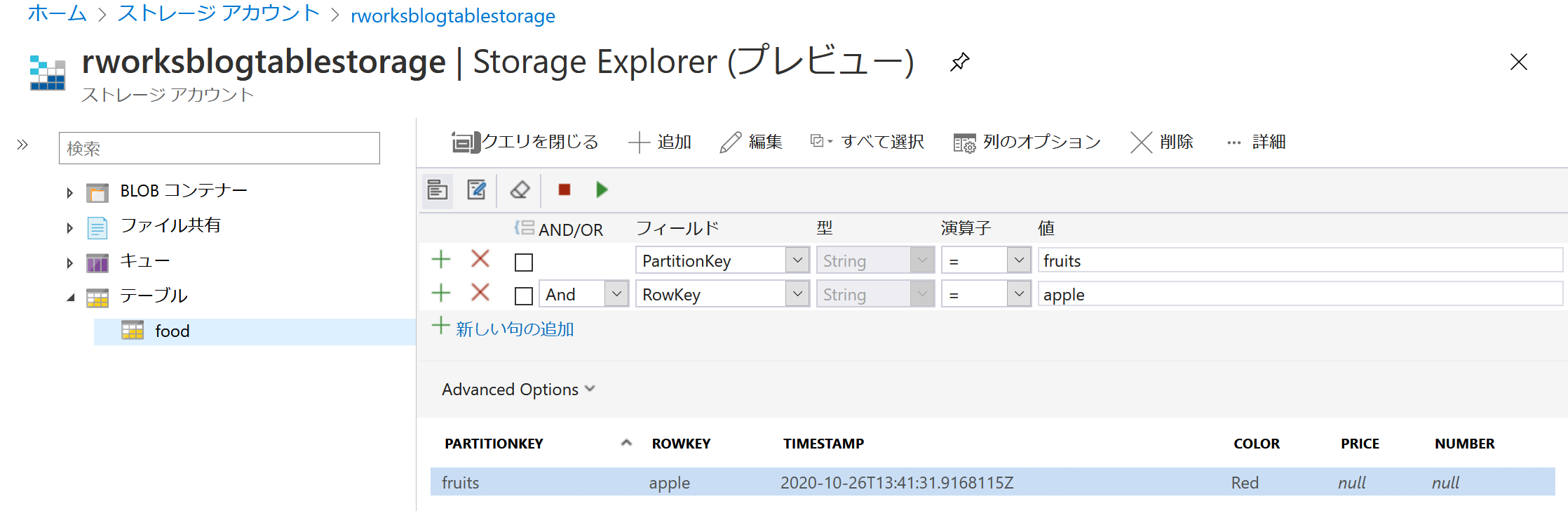
Task: Check the RowKey clause checkbox
Action: pyautogui.click(x=524, y=296)
